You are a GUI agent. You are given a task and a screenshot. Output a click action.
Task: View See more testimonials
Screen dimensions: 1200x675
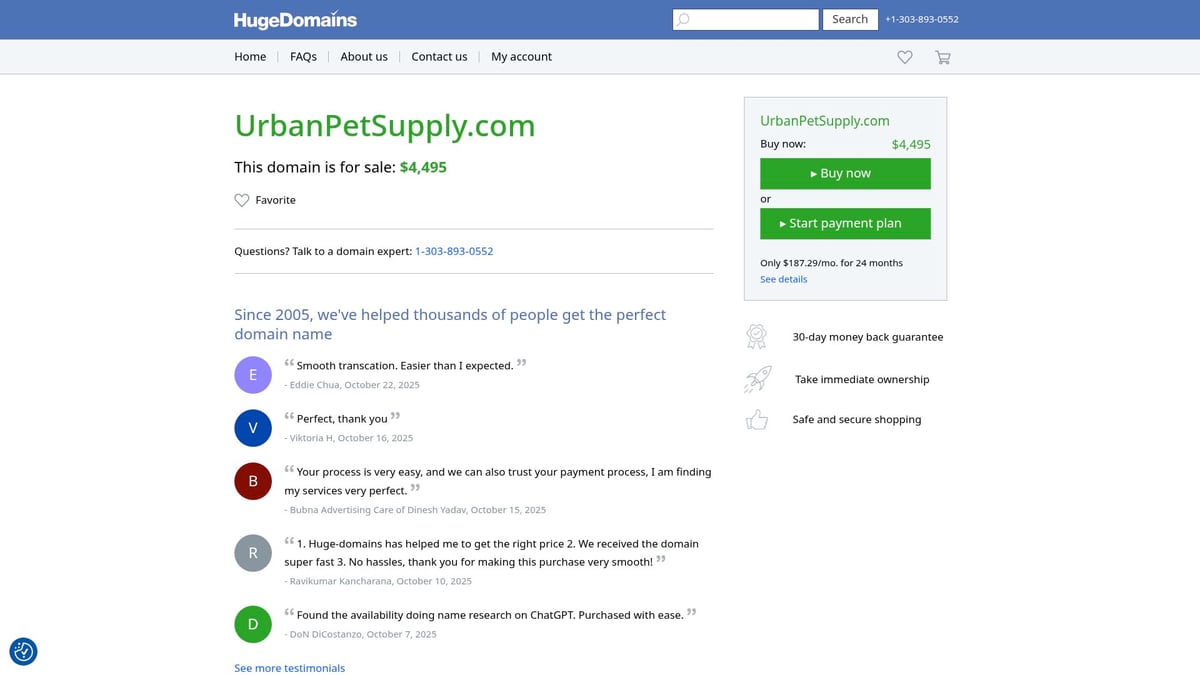point(289,667)
